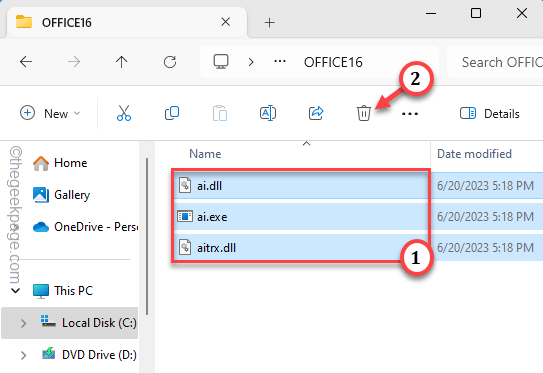Viewport: 543px width, 373px height.
Task: Maximize the File Explorer window
Action: click(x=476, y=13)
